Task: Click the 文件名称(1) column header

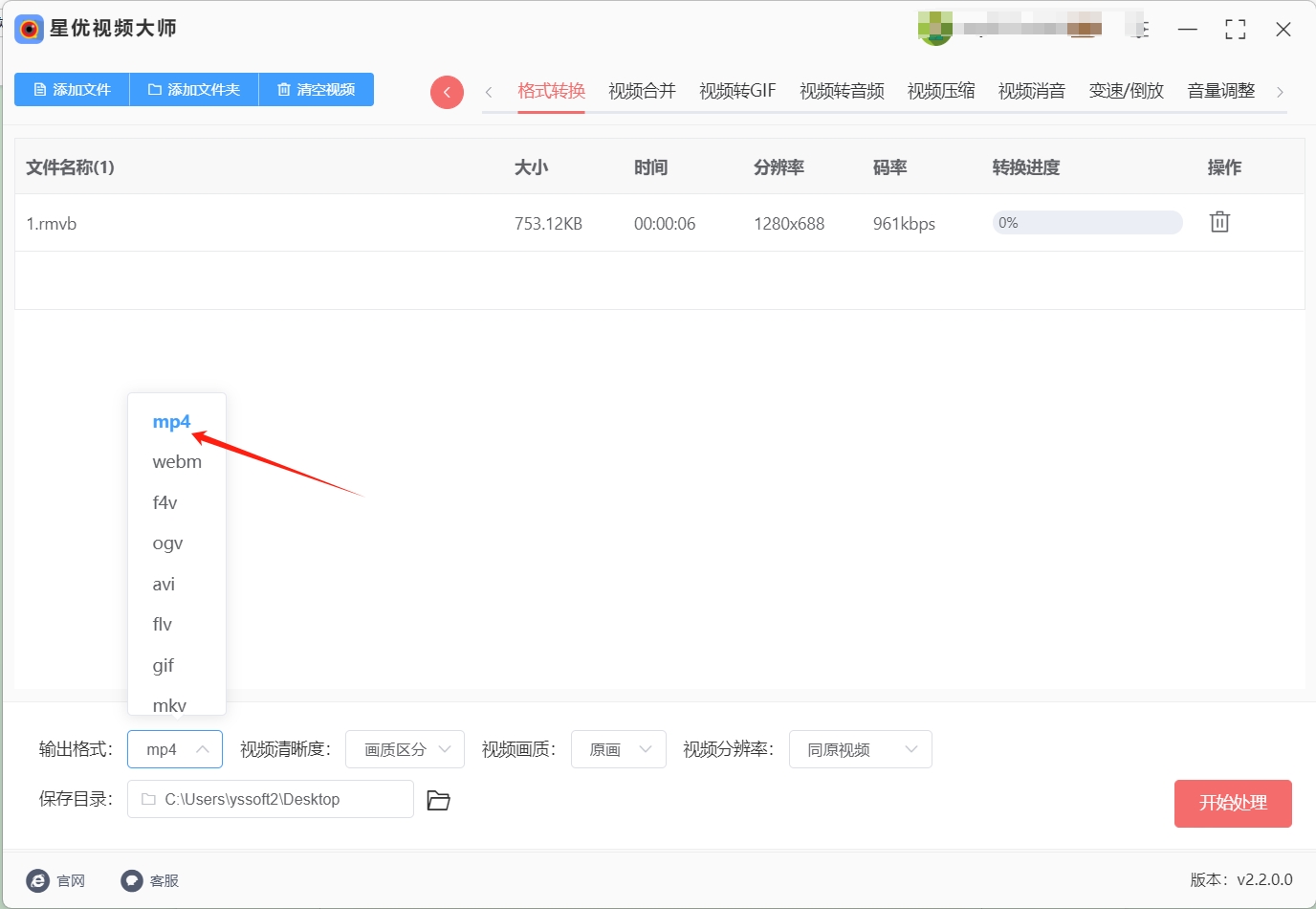Action: tap(70, 167)
